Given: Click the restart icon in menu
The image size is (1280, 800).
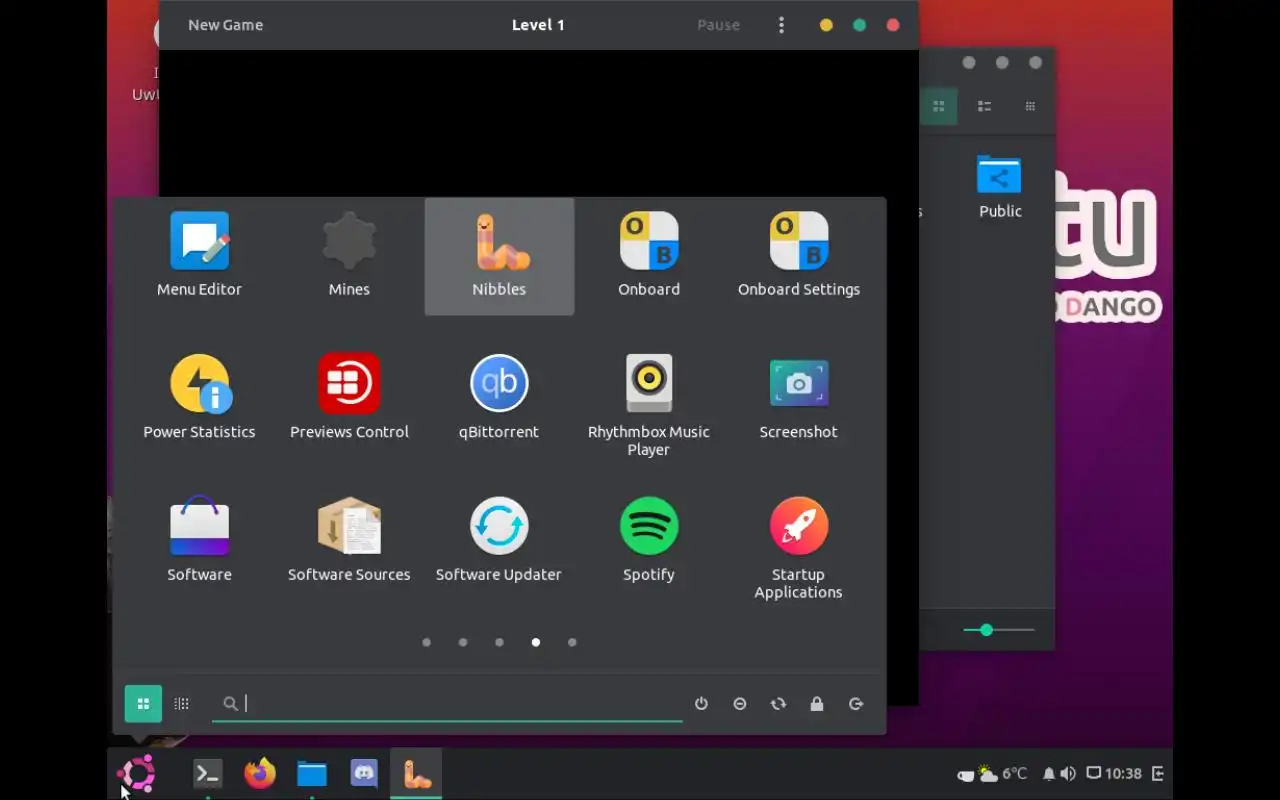Looking at the screenshot, I should pyautogui.click(x=778, y=704).
